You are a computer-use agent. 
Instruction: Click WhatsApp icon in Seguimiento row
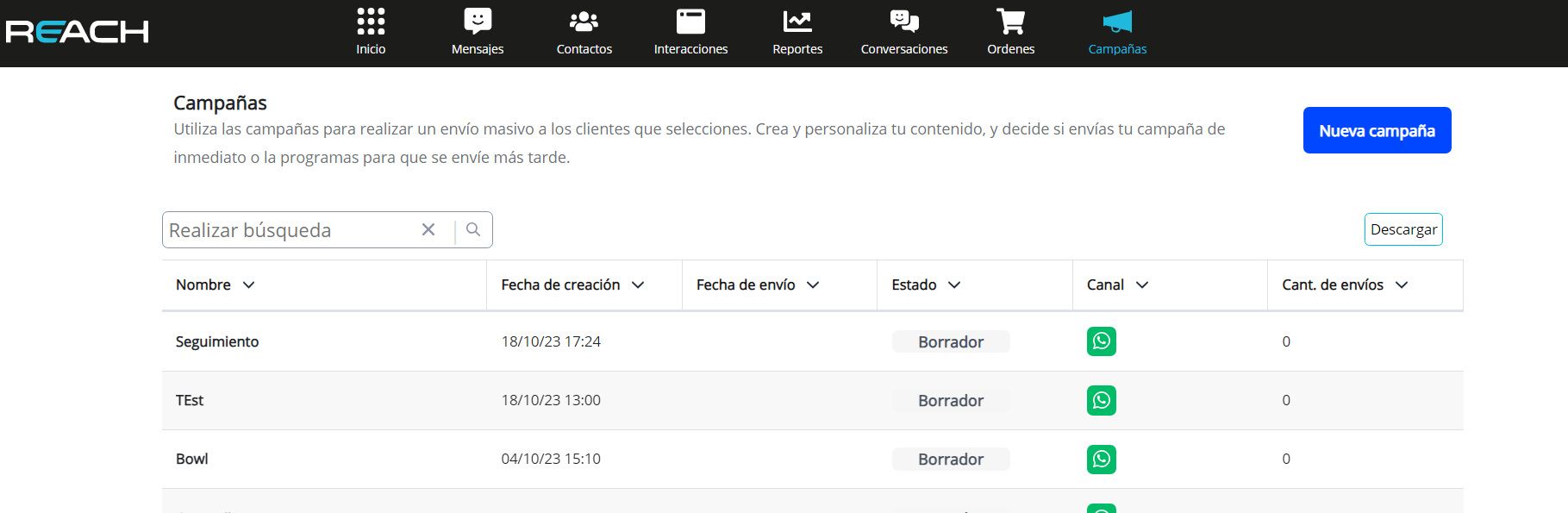[x=1102, y=341]
